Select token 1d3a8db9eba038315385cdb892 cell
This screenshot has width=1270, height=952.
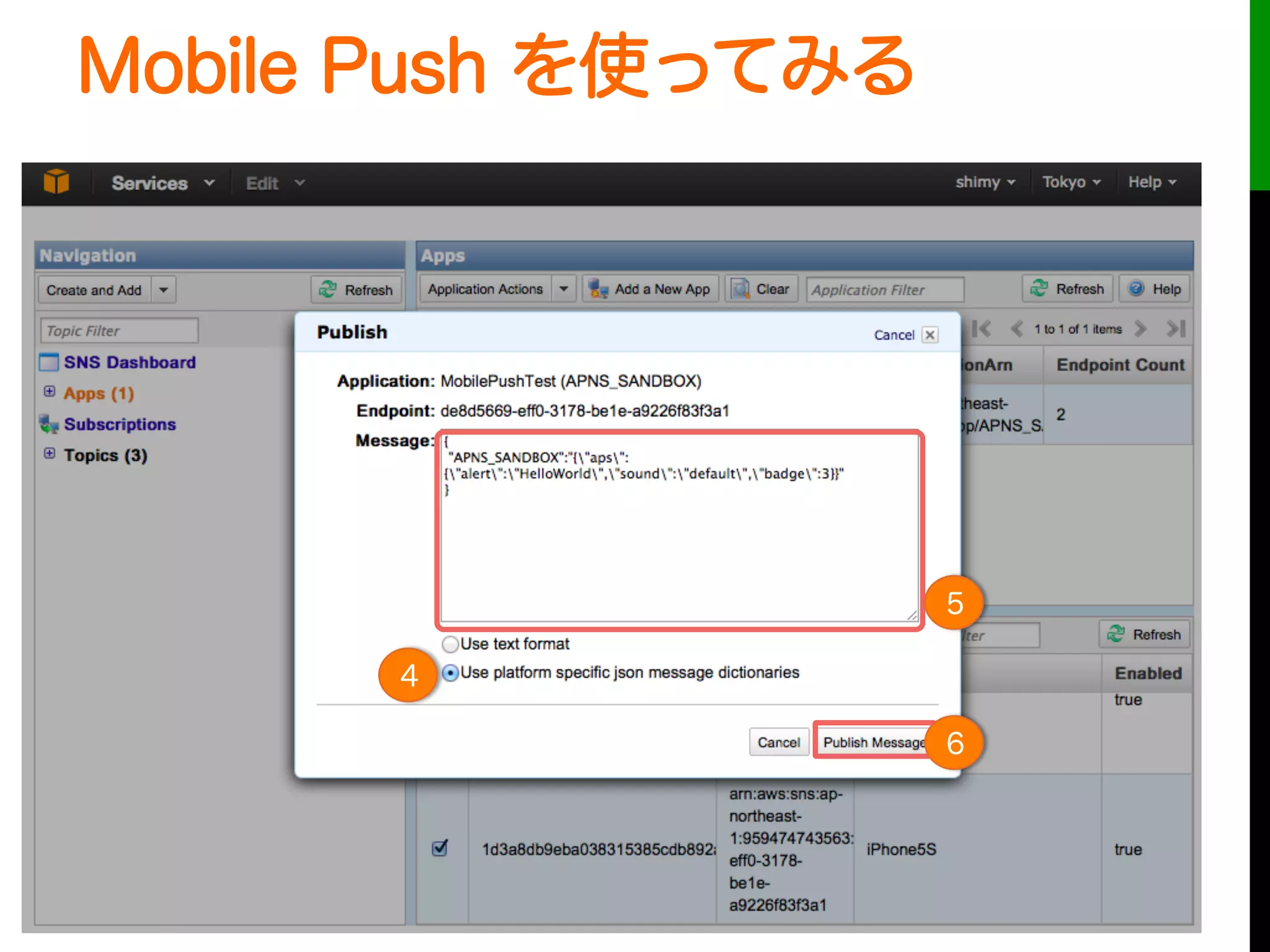(592, 850)
